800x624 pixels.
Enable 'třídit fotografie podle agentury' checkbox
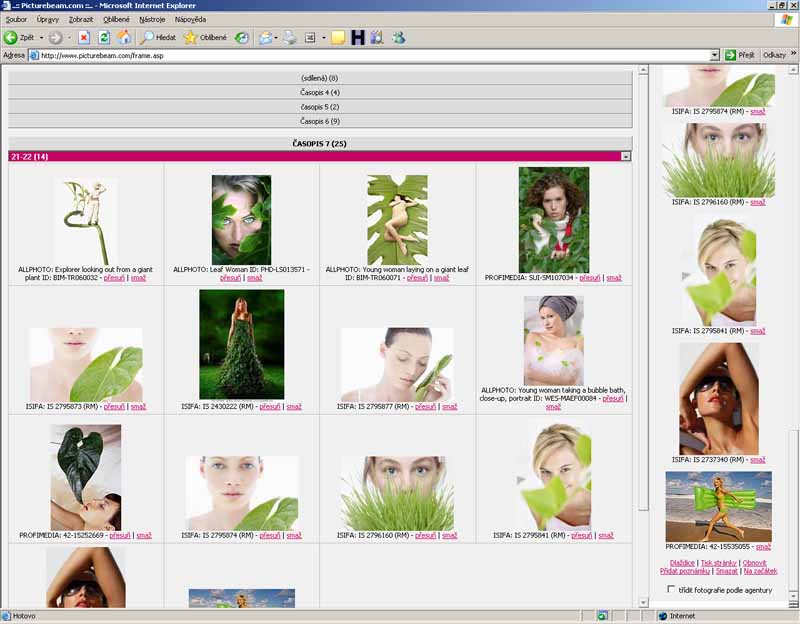tap(672, 590)
